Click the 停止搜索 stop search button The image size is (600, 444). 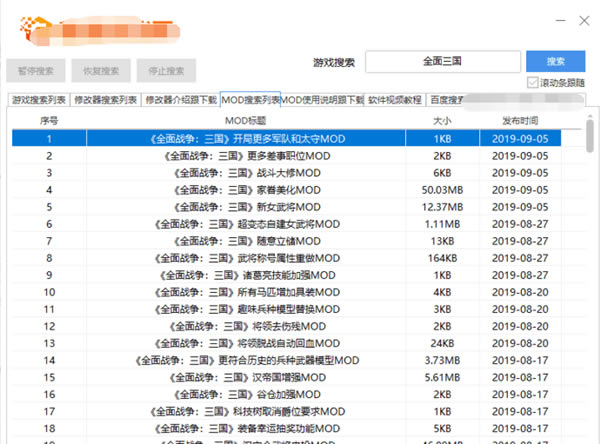click(166, 71)
